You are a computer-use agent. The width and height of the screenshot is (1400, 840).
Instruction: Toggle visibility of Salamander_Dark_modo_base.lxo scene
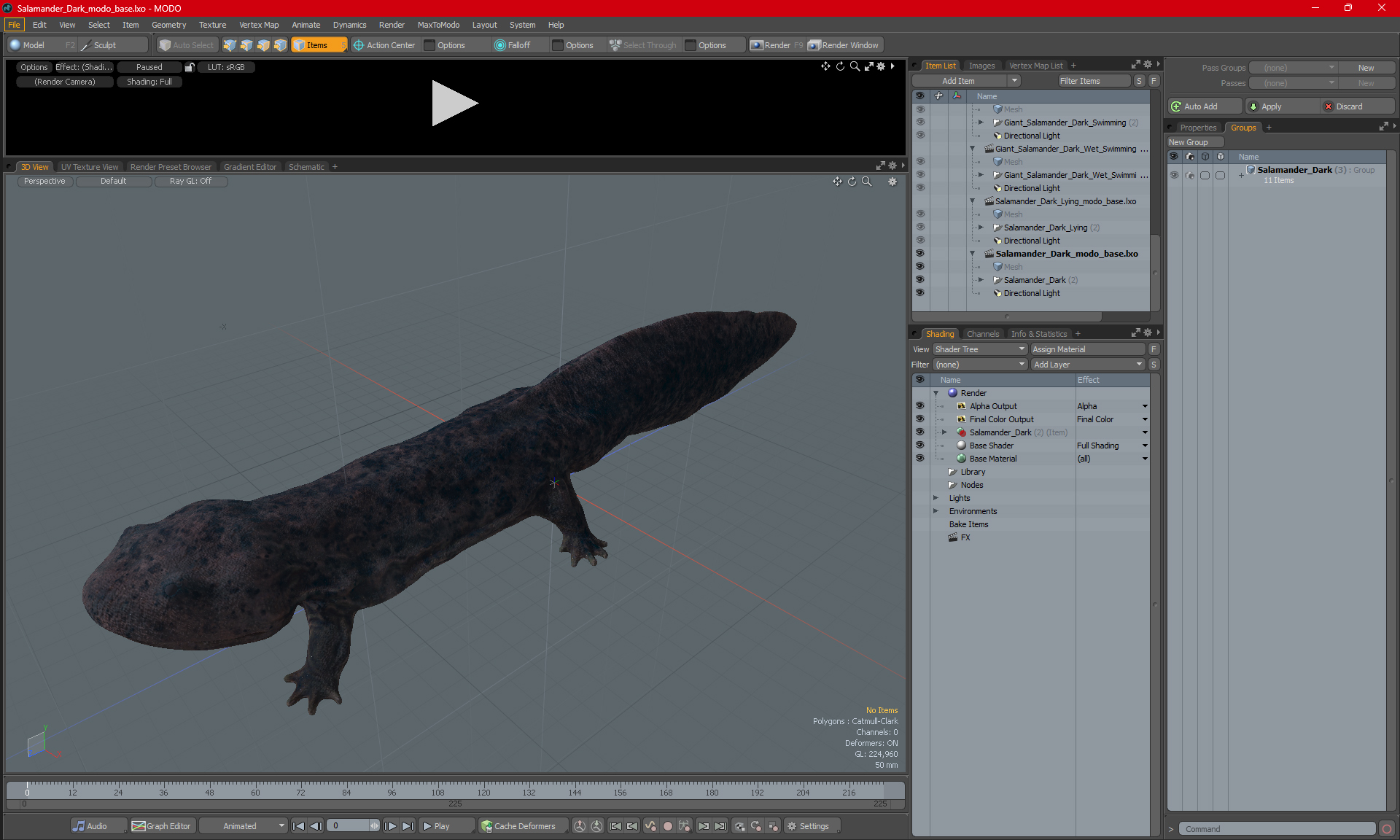click(919, 254)
